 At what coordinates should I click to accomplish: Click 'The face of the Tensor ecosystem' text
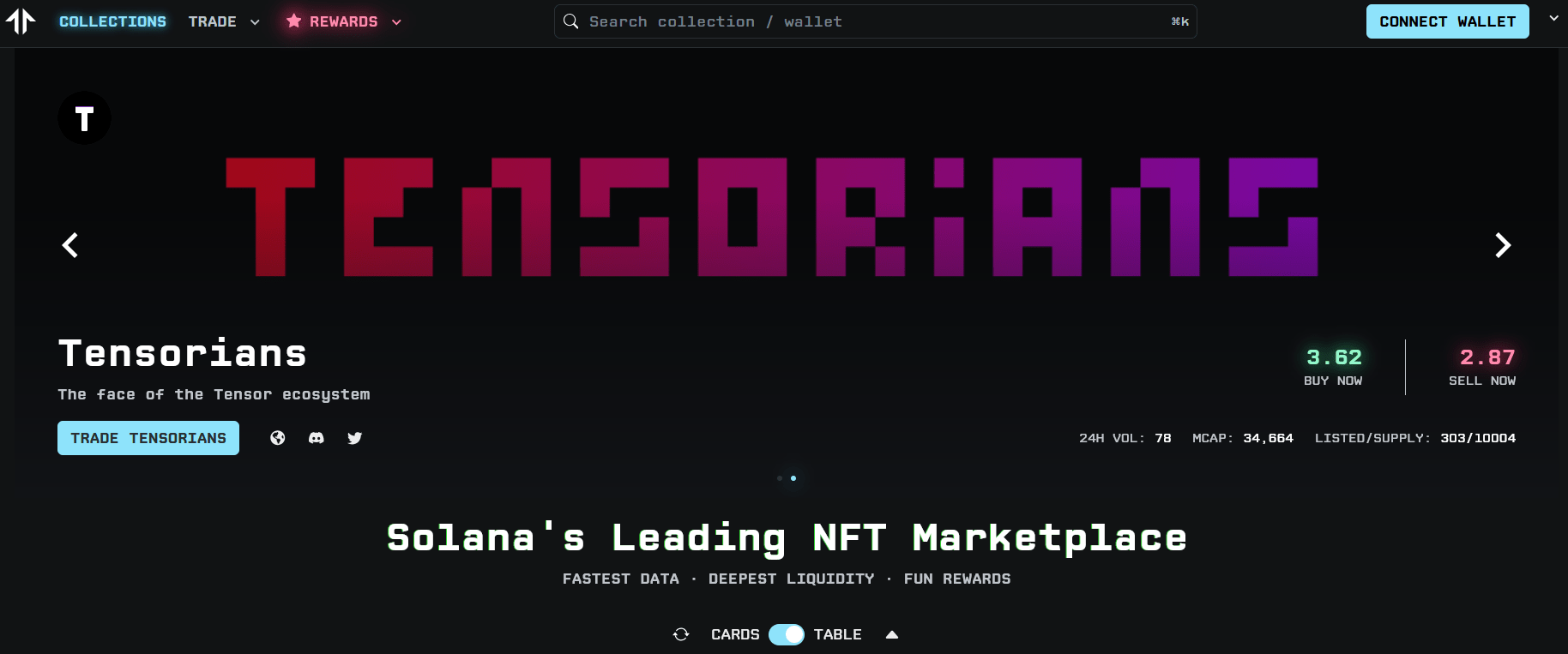click(214, 394)
